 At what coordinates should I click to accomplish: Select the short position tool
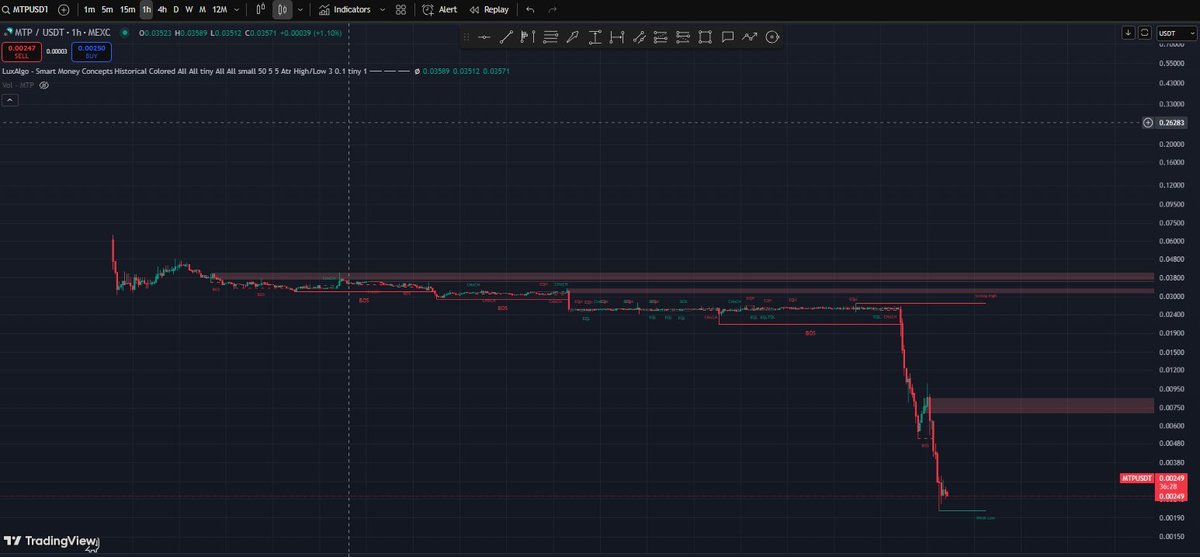[683, 37]
